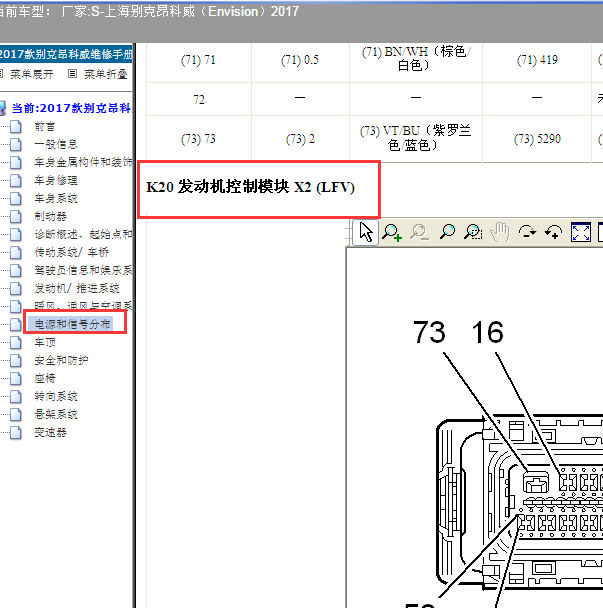Open the 安全和防护 chapter
Image resolution: width=603 pixels, height=608 pixels.
pyautogui.click(x=61, y=361)
